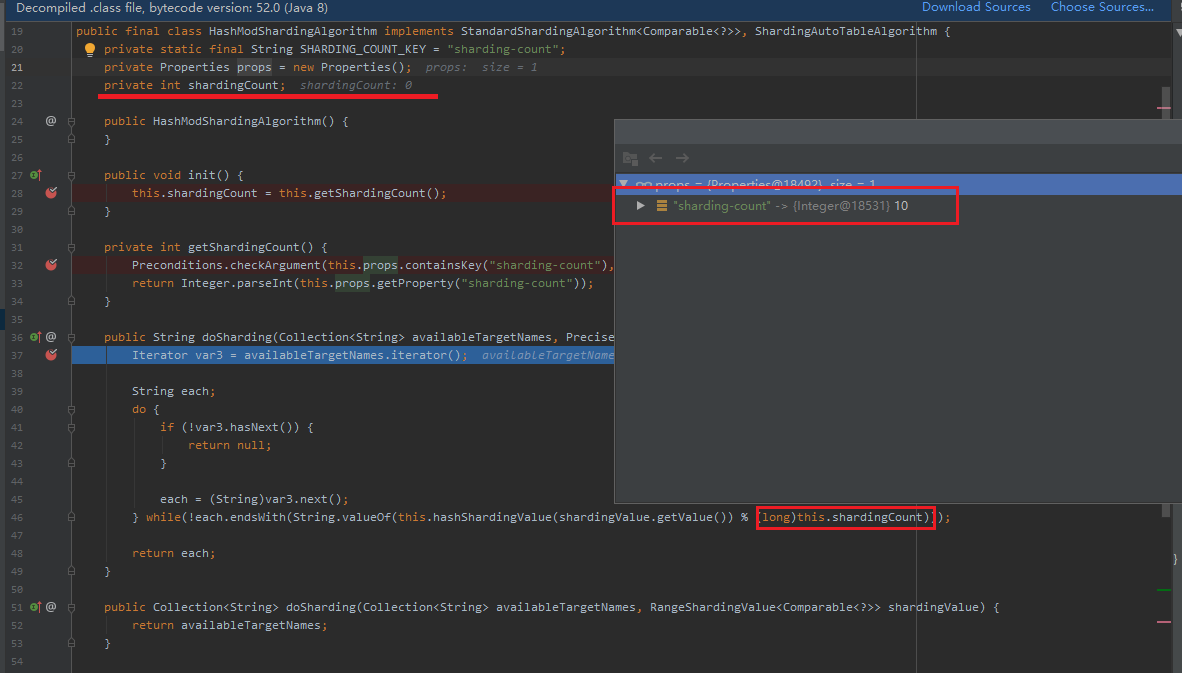This screenshot has height=673, width=1182.
Task: Toggle the breakpoint on the Iterator var3 line
Action: (x=51, y=355)
